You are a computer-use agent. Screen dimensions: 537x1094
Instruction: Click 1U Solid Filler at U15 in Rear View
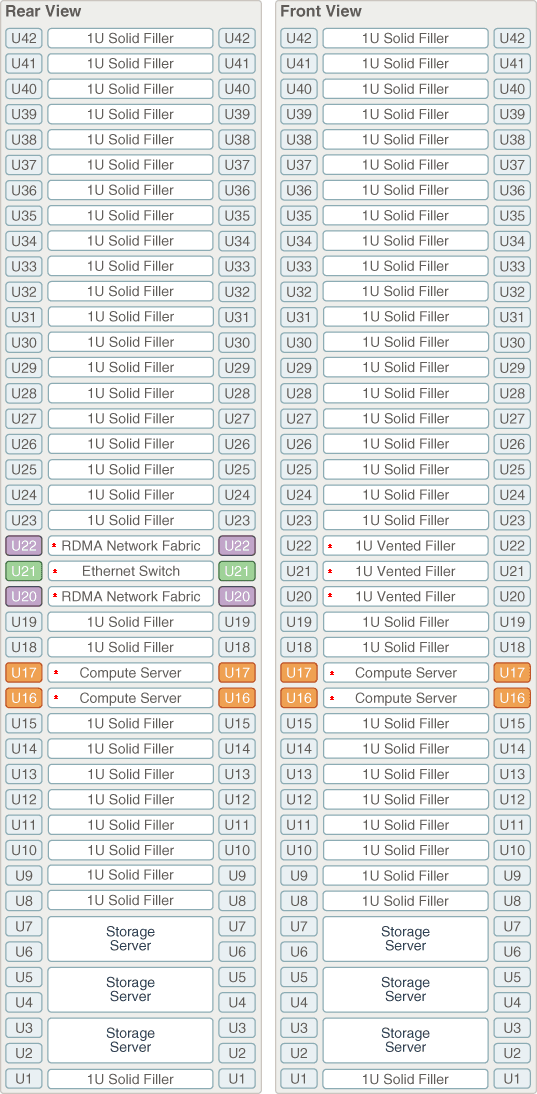click(x=130, y=723)
